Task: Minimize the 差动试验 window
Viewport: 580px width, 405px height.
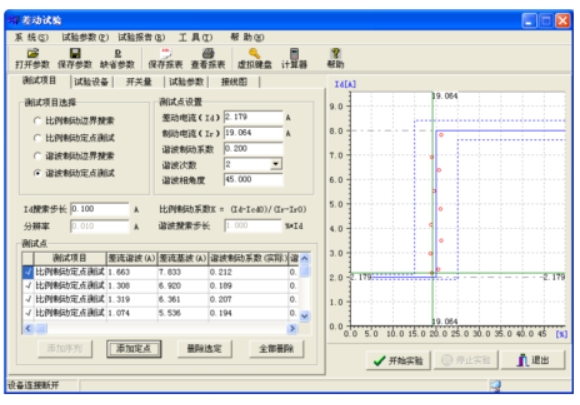Action: 529,20
